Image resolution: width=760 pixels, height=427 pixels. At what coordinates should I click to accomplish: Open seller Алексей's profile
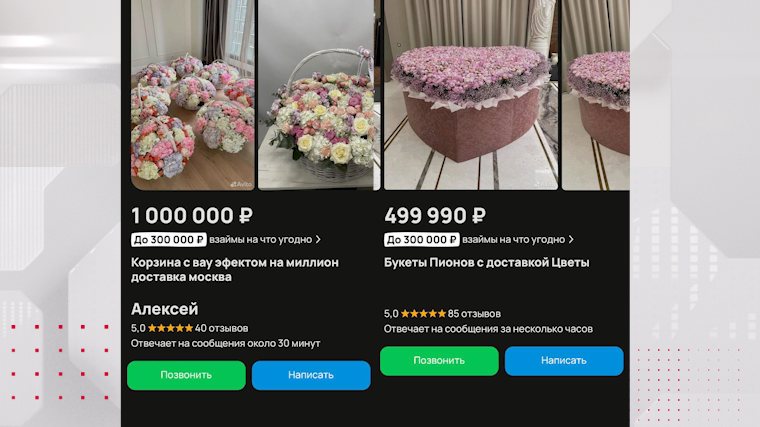(165, 309)
